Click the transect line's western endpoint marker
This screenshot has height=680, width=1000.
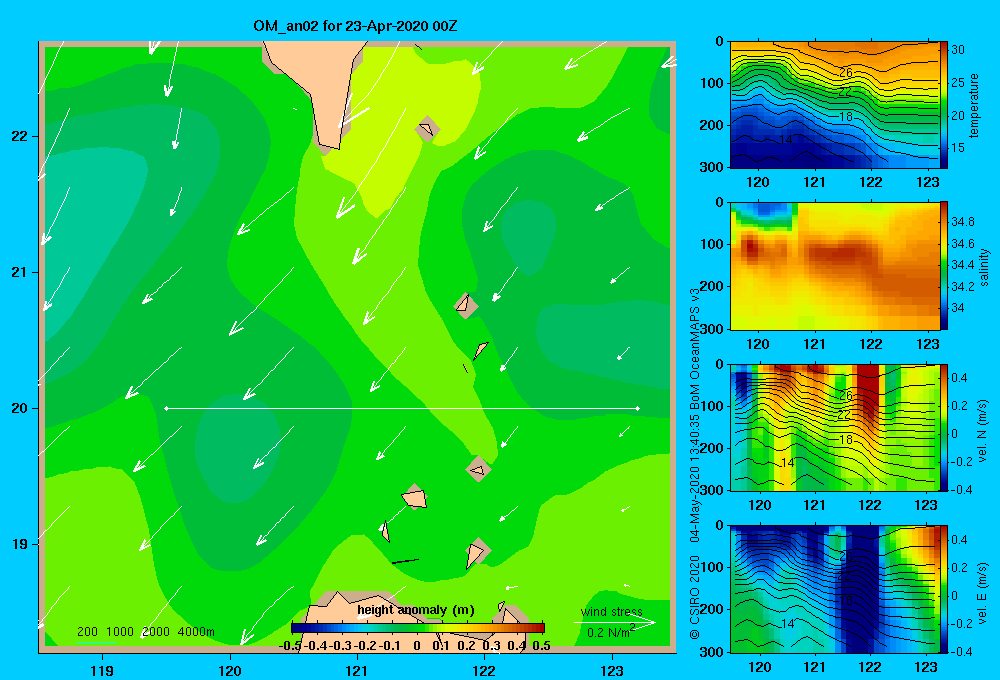[x=166, y=408]
